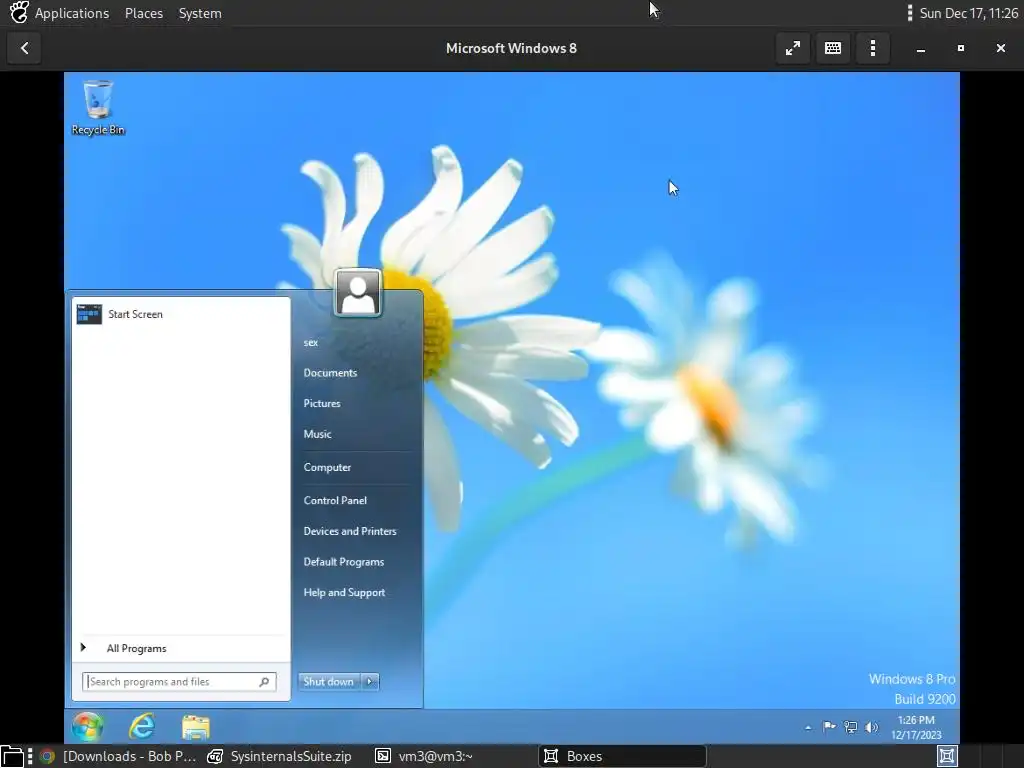Open Music from the Start menu

pos(317,434)
